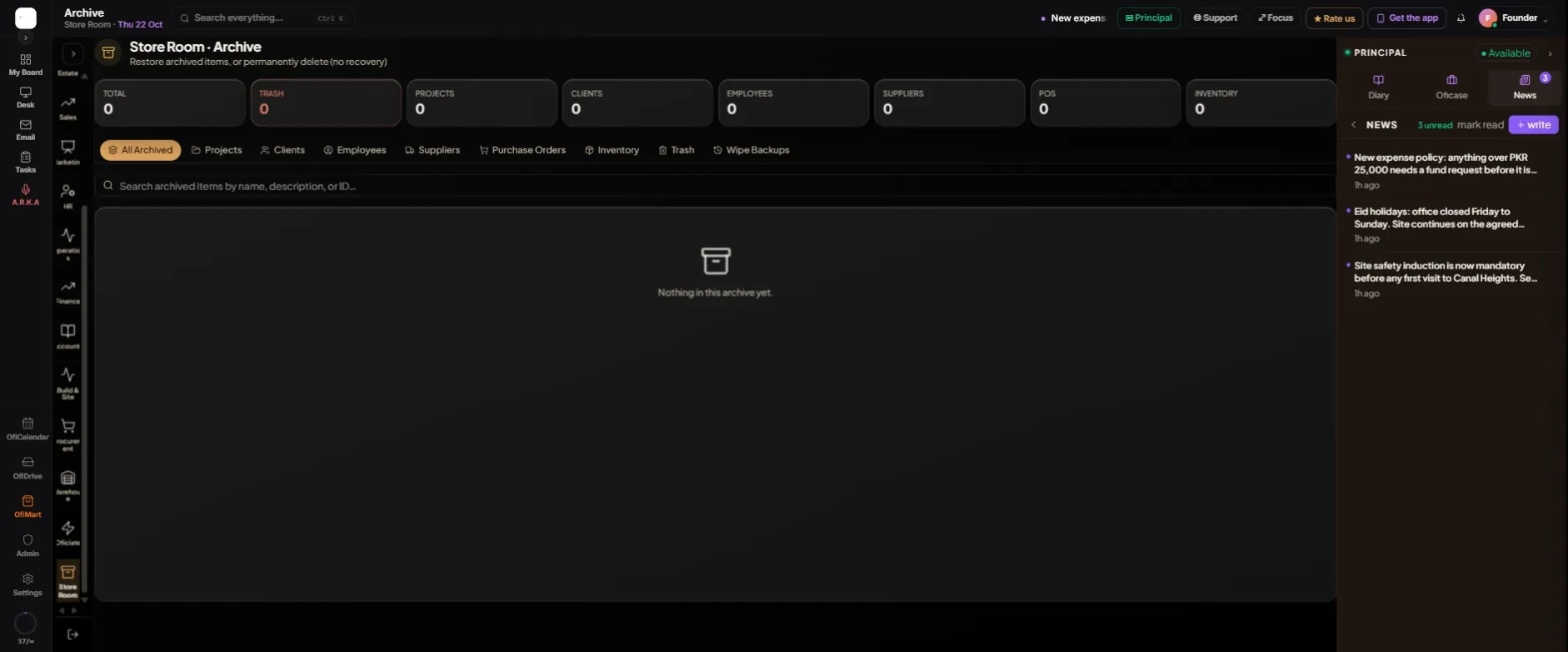This screenshot has width=1568, height=652.
Task: Click the archived items search field
Action: point(715,186)
